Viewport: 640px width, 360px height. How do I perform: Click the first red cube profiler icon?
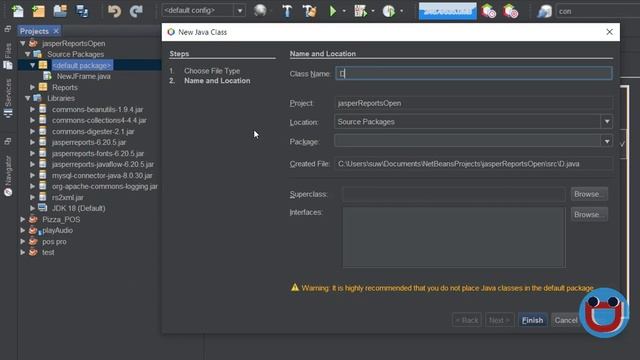pyautogui.click(x=488, y=11)
